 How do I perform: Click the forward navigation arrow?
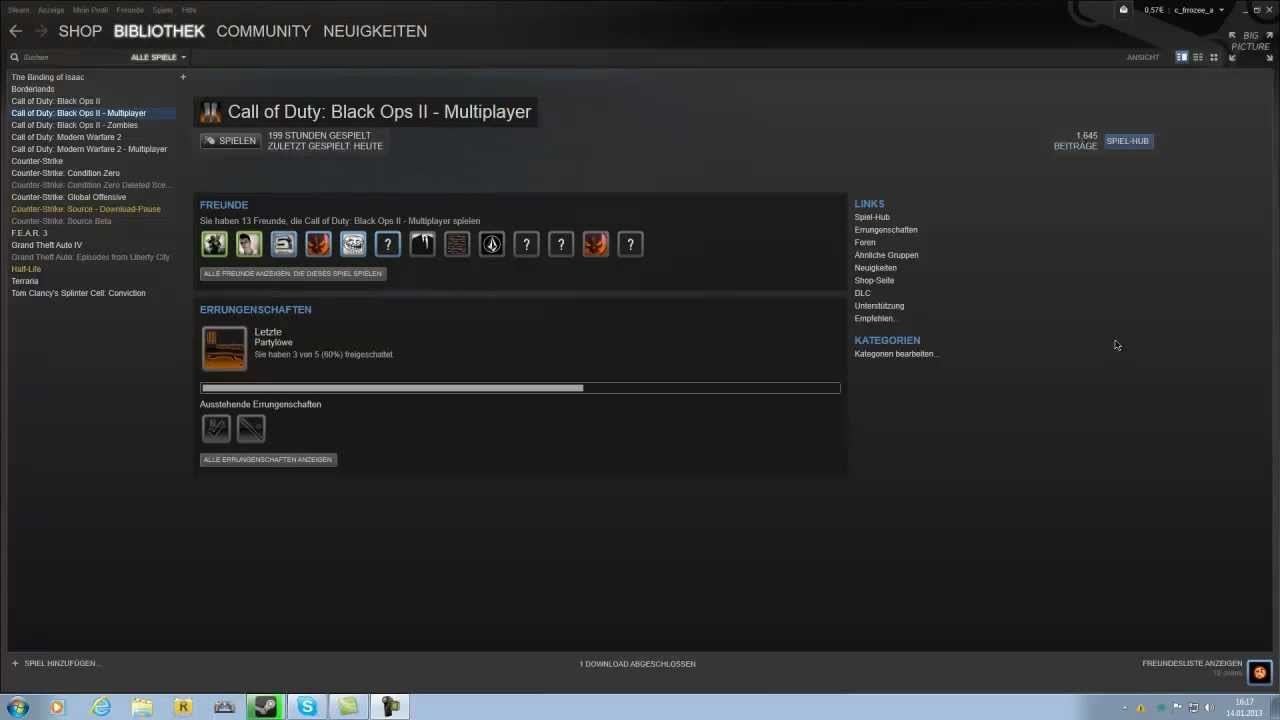click(x=41, y=31)
